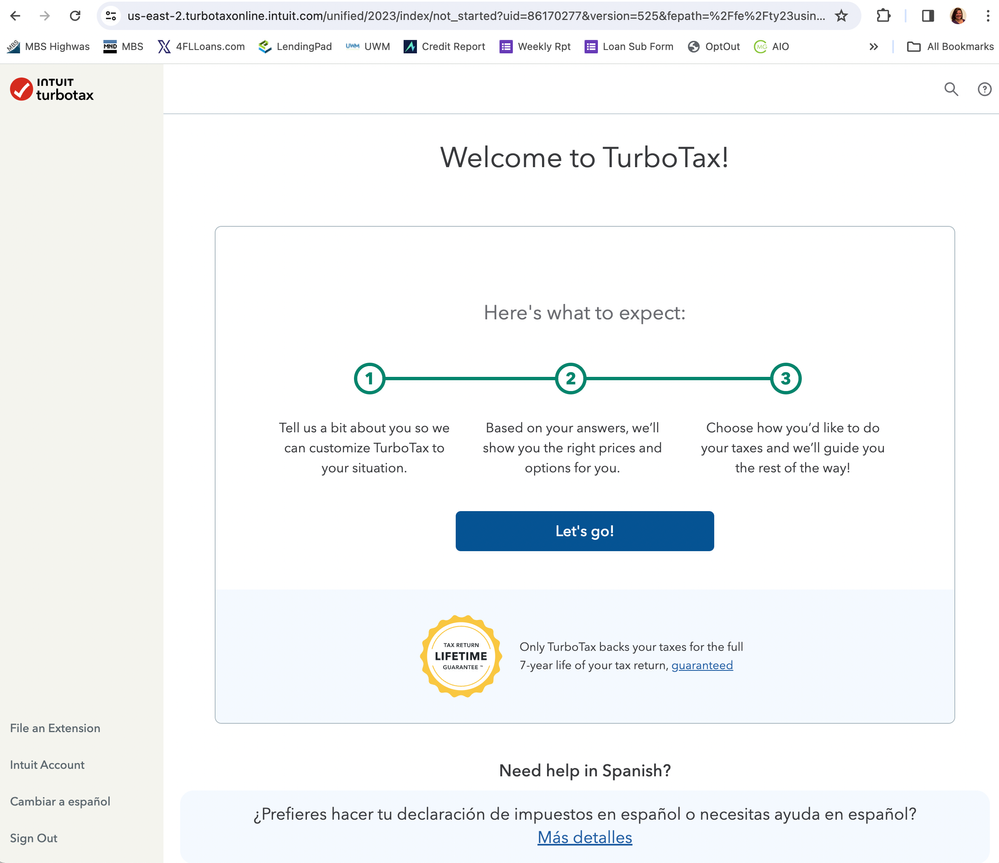
Task: Open TurboTax search magnifier icon
Action: coord(951,89)
